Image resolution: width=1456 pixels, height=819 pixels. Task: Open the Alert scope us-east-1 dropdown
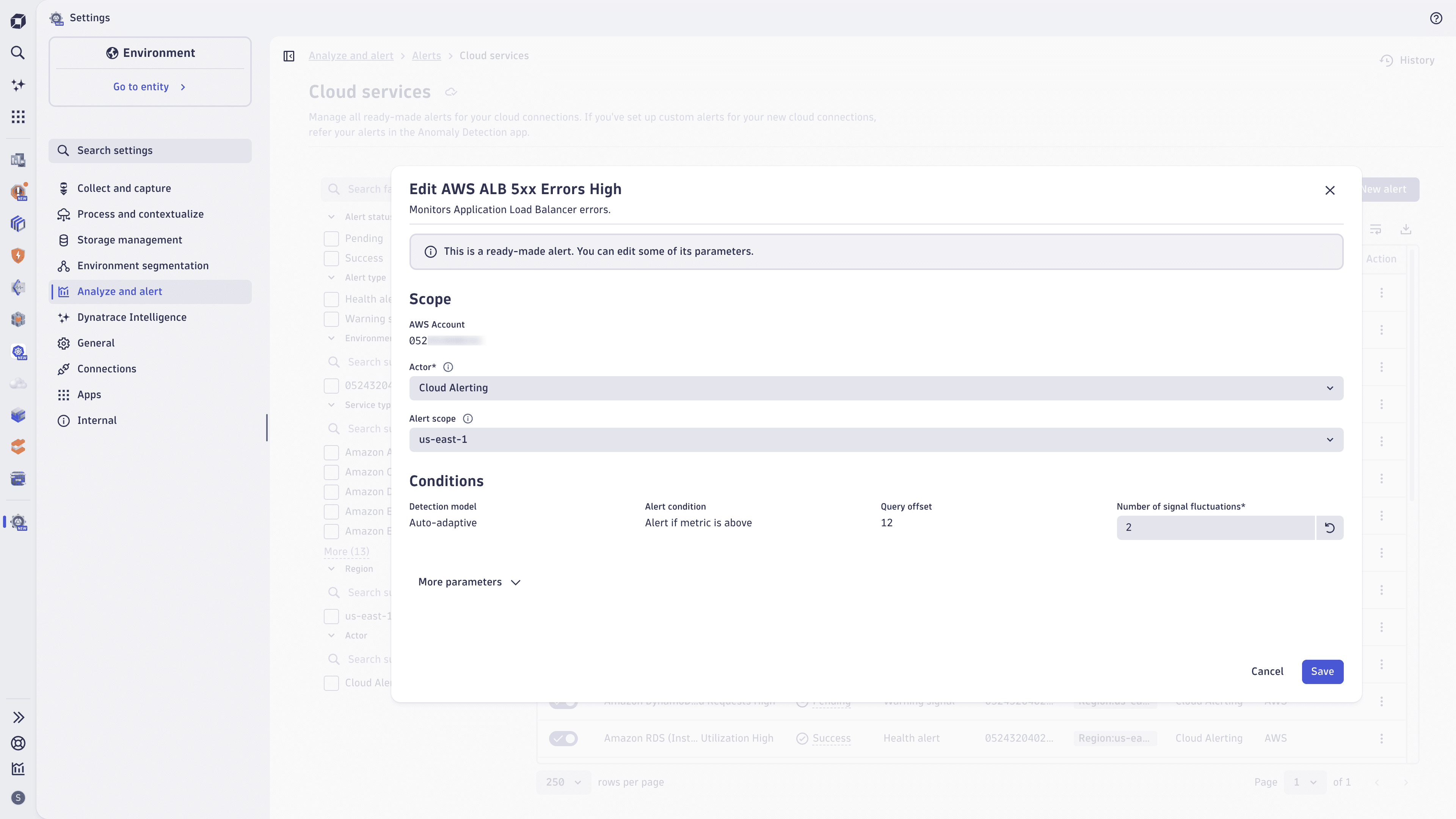pos(875,439)
